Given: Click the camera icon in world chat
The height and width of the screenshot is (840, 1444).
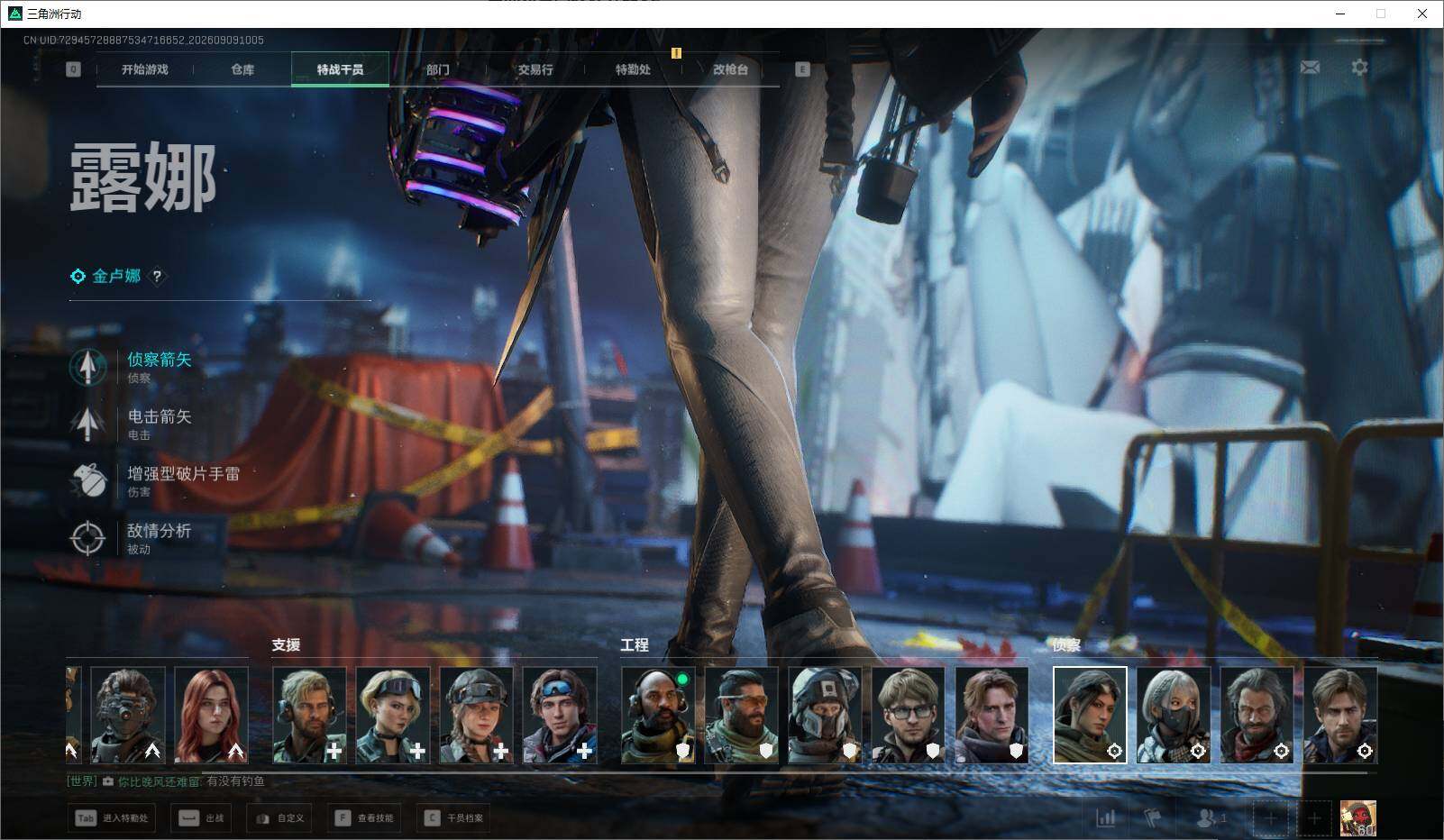Looking at the screenshot, I should [x=108, y=781].
